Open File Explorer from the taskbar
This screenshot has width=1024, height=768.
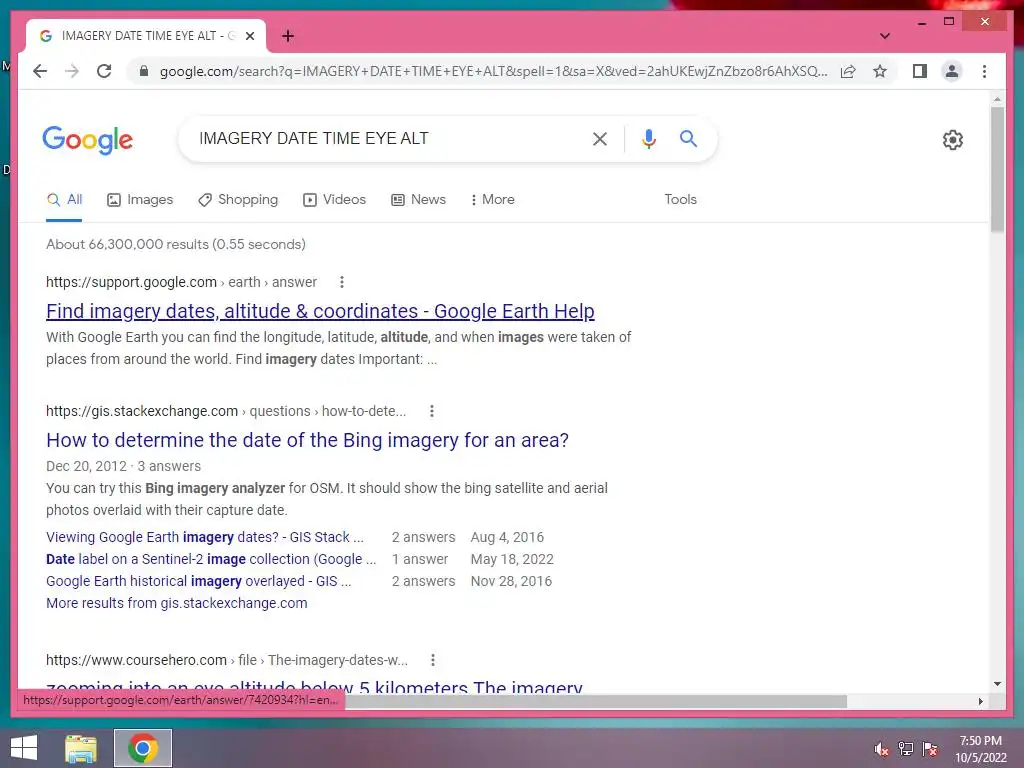coord(80,748)
